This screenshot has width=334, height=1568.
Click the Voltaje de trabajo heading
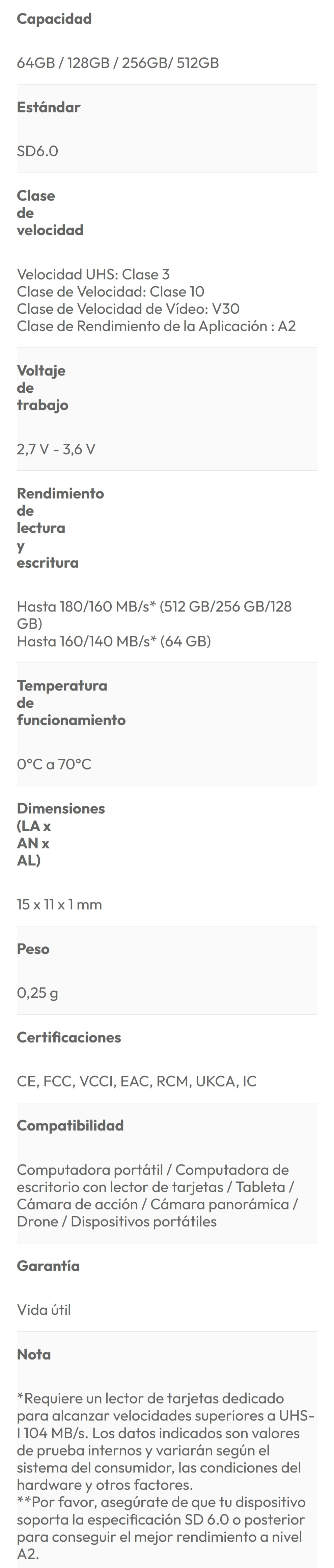coord(42,388)
